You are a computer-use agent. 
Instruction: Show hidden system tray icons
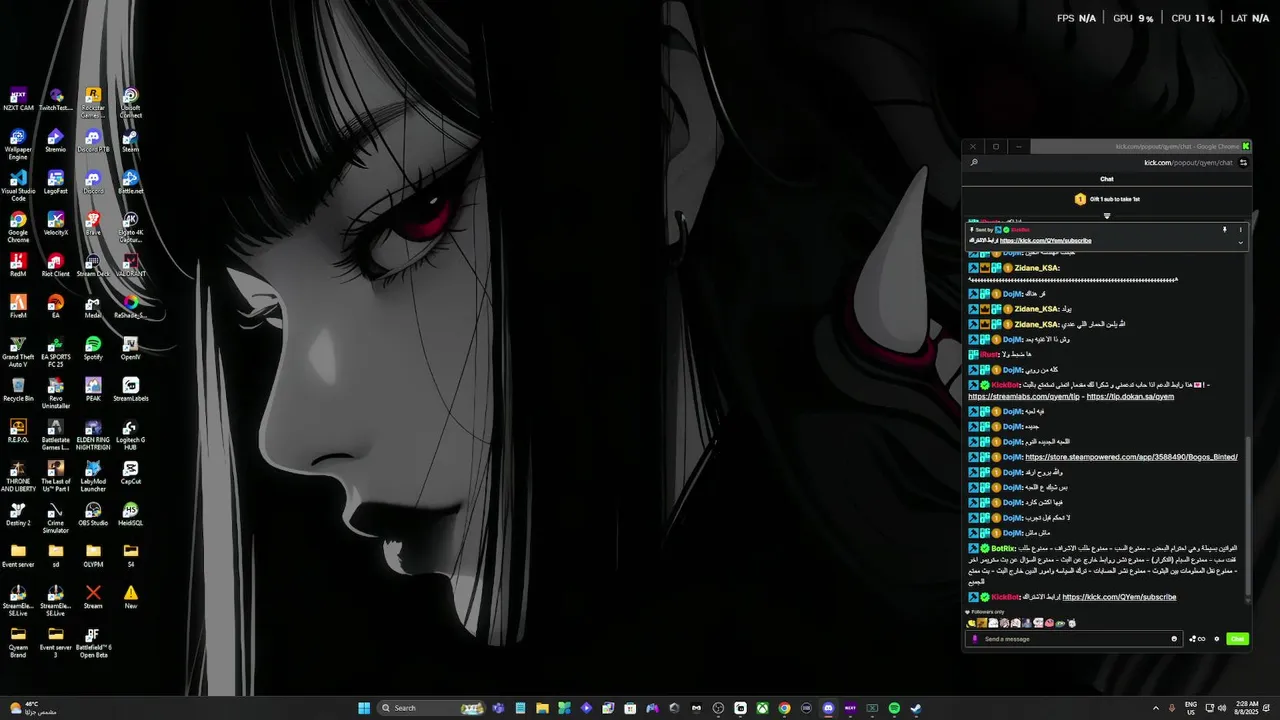[1156, 708]
